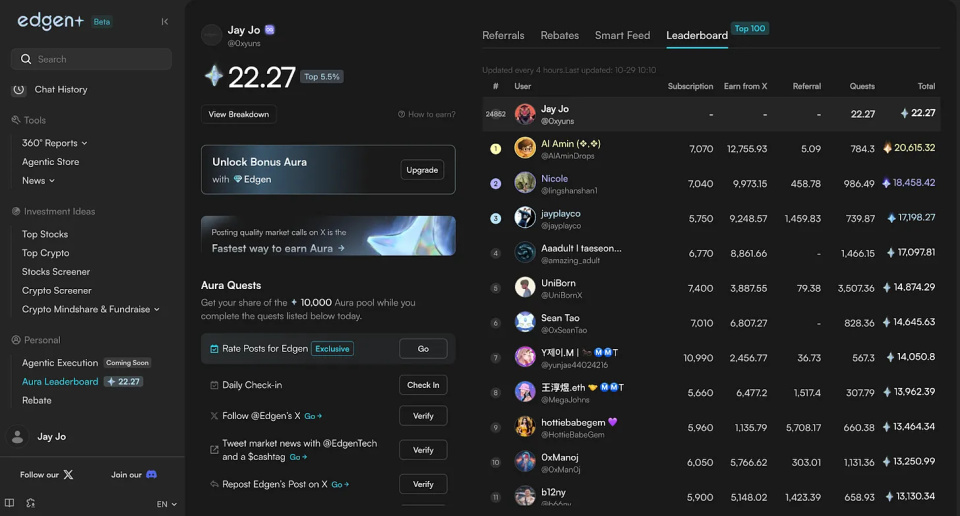
Task: Open Top Stocks in the sidebar
Action: click(x=45, y=234)
